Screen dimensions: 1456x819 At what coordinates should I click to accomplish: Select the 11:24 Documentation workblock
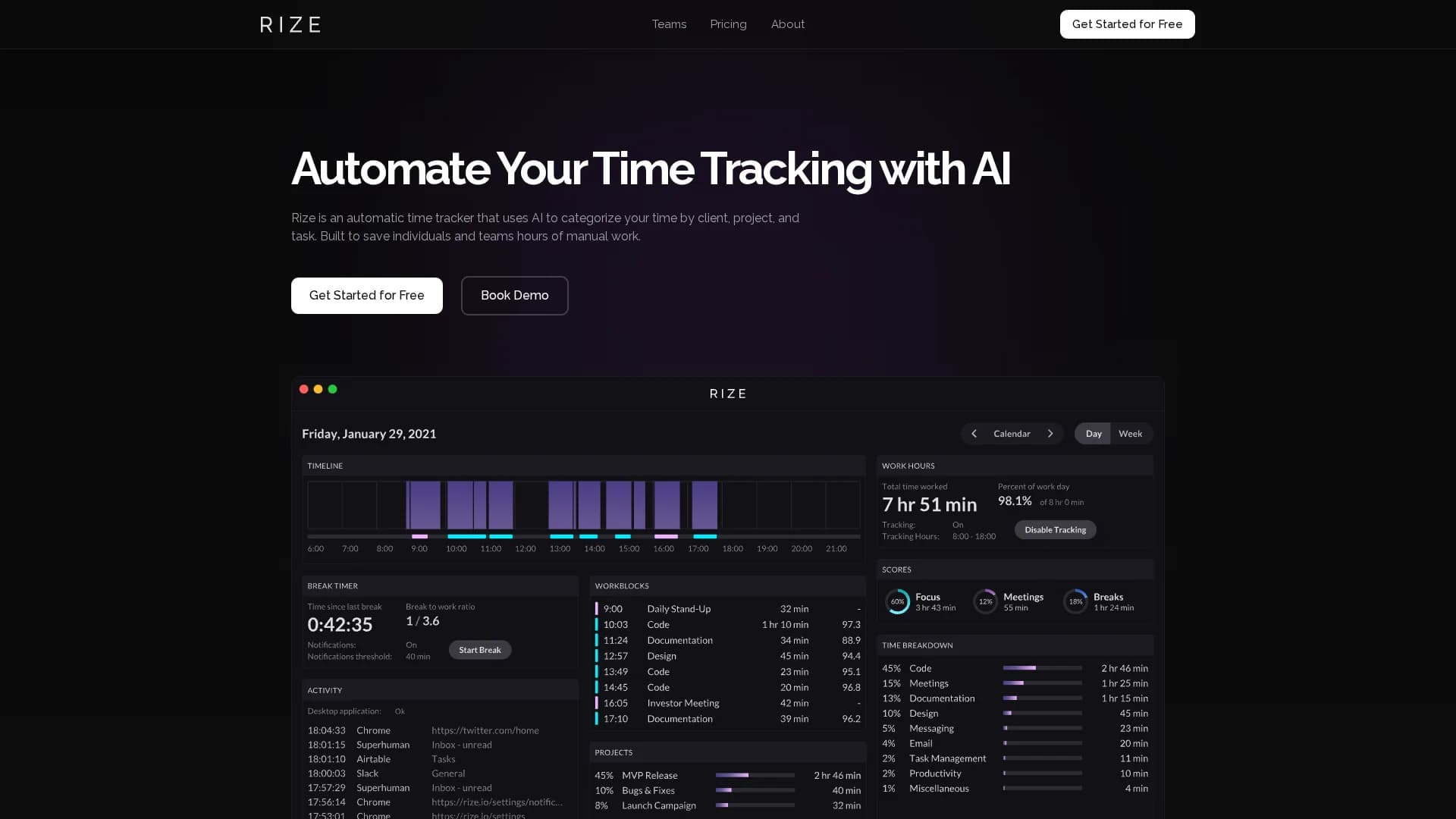point(728,641)
